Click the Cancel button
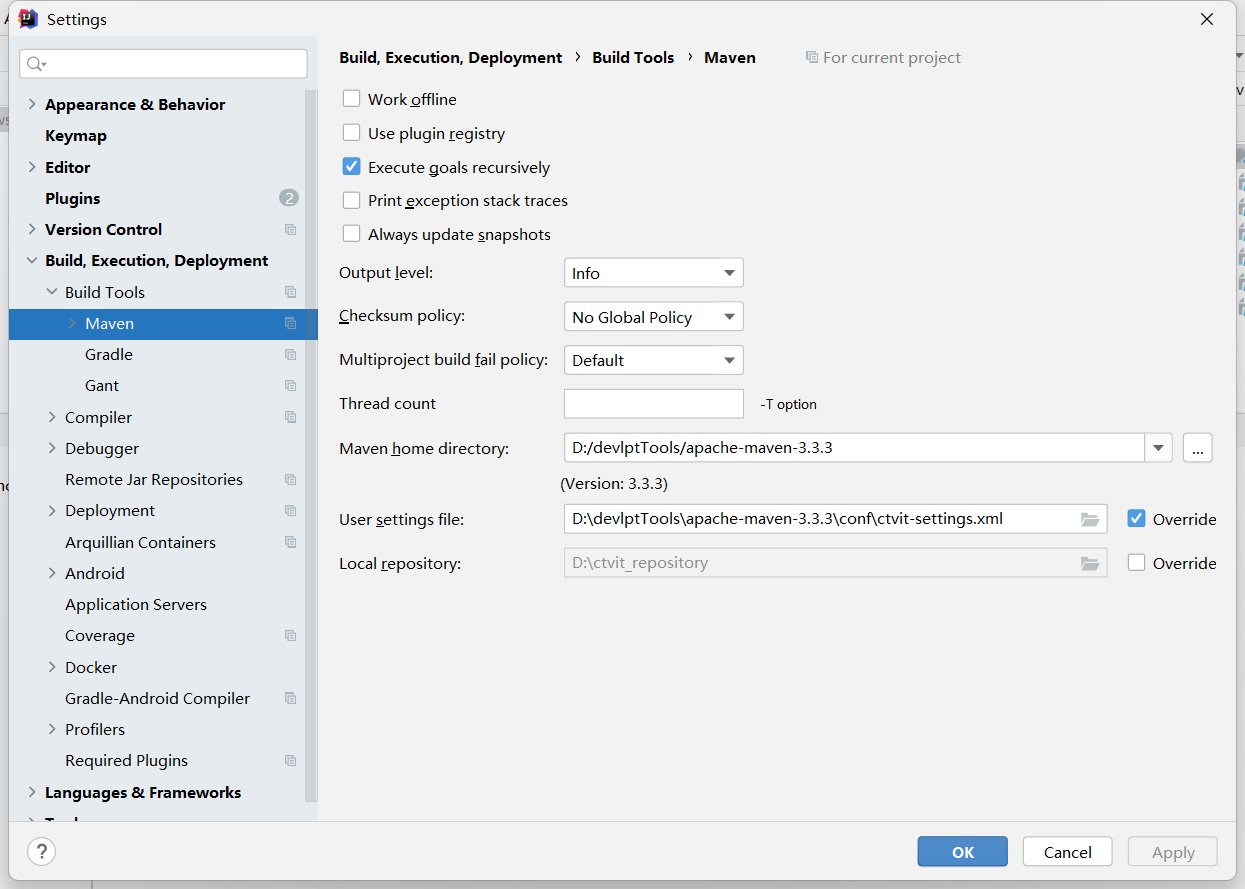 (1067, 852)
